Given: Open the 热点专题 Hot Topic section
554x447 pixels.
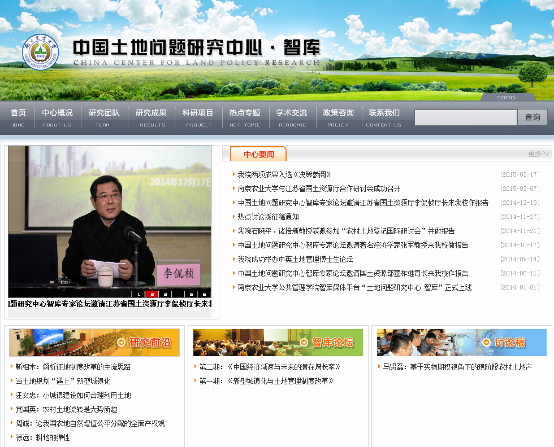Looking at the screenshot, I should (x=245, y=117).
